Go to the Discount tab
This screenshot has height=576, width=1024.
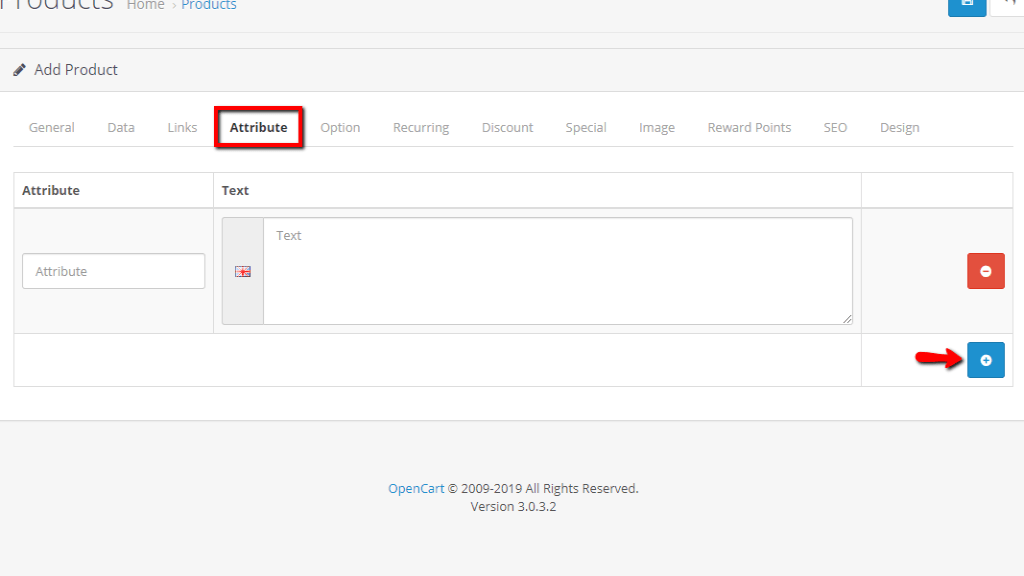point(507,127)
